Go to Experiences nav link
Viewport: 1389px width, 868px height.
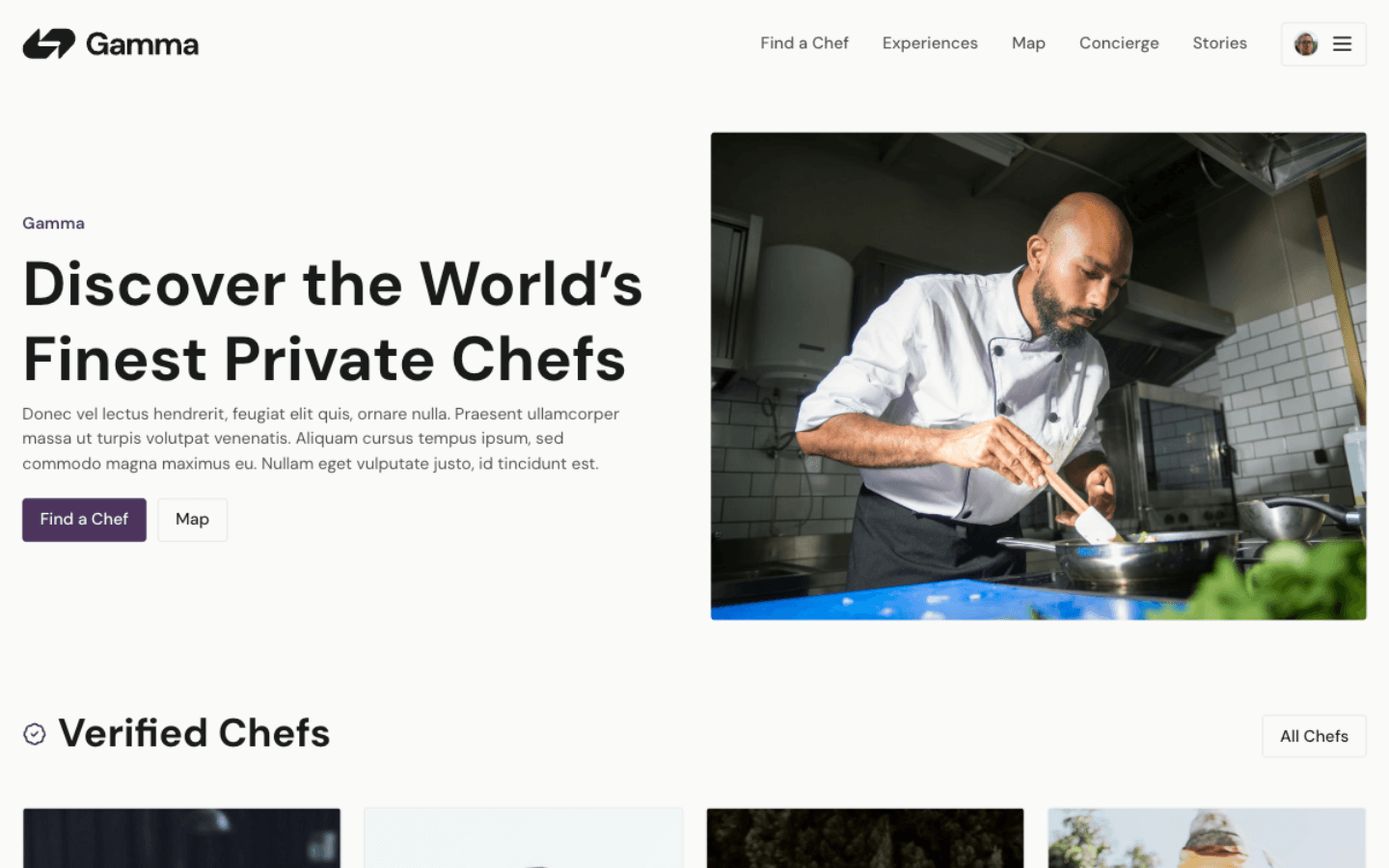coord(929,43)
